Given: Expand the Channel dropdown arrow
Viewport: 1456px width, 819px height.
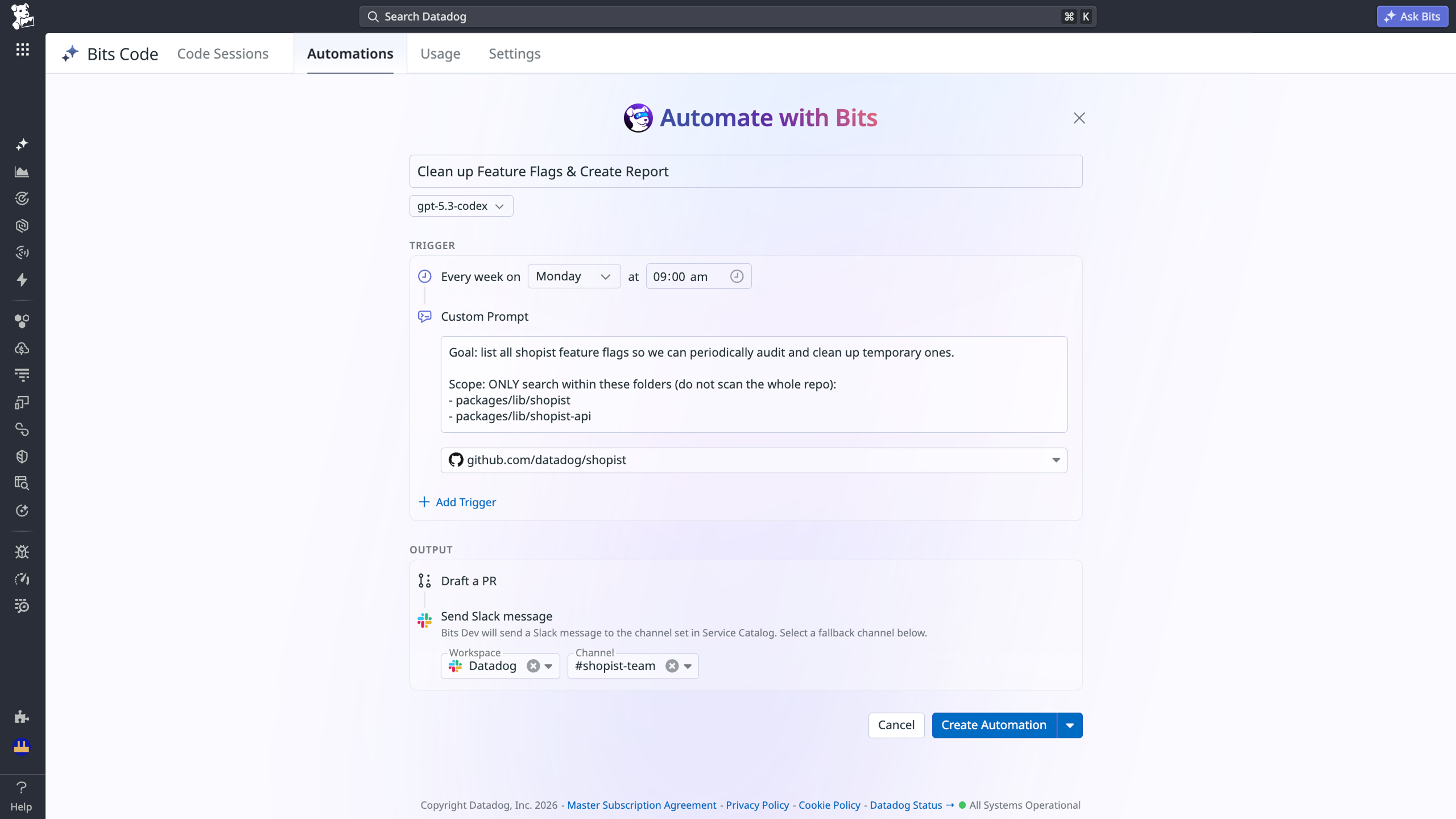Looking at the screenshot, I should (688, 667).
